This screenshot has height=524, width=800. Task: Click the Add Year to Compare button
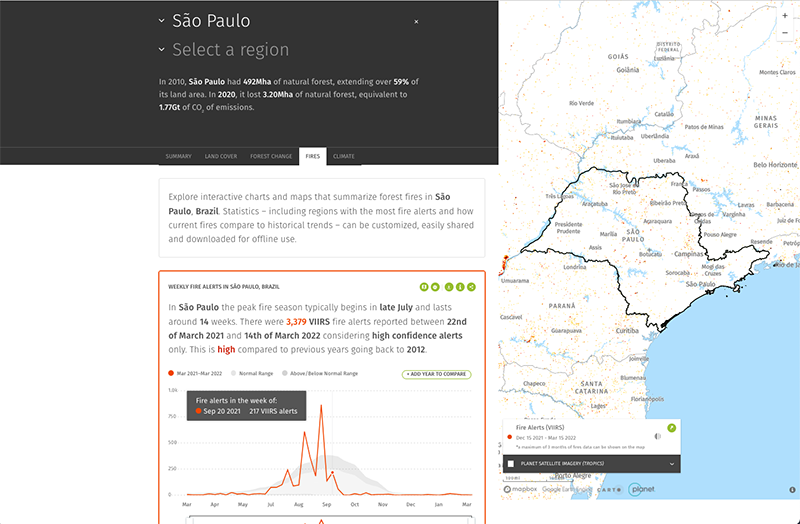[x=436, y=373]
